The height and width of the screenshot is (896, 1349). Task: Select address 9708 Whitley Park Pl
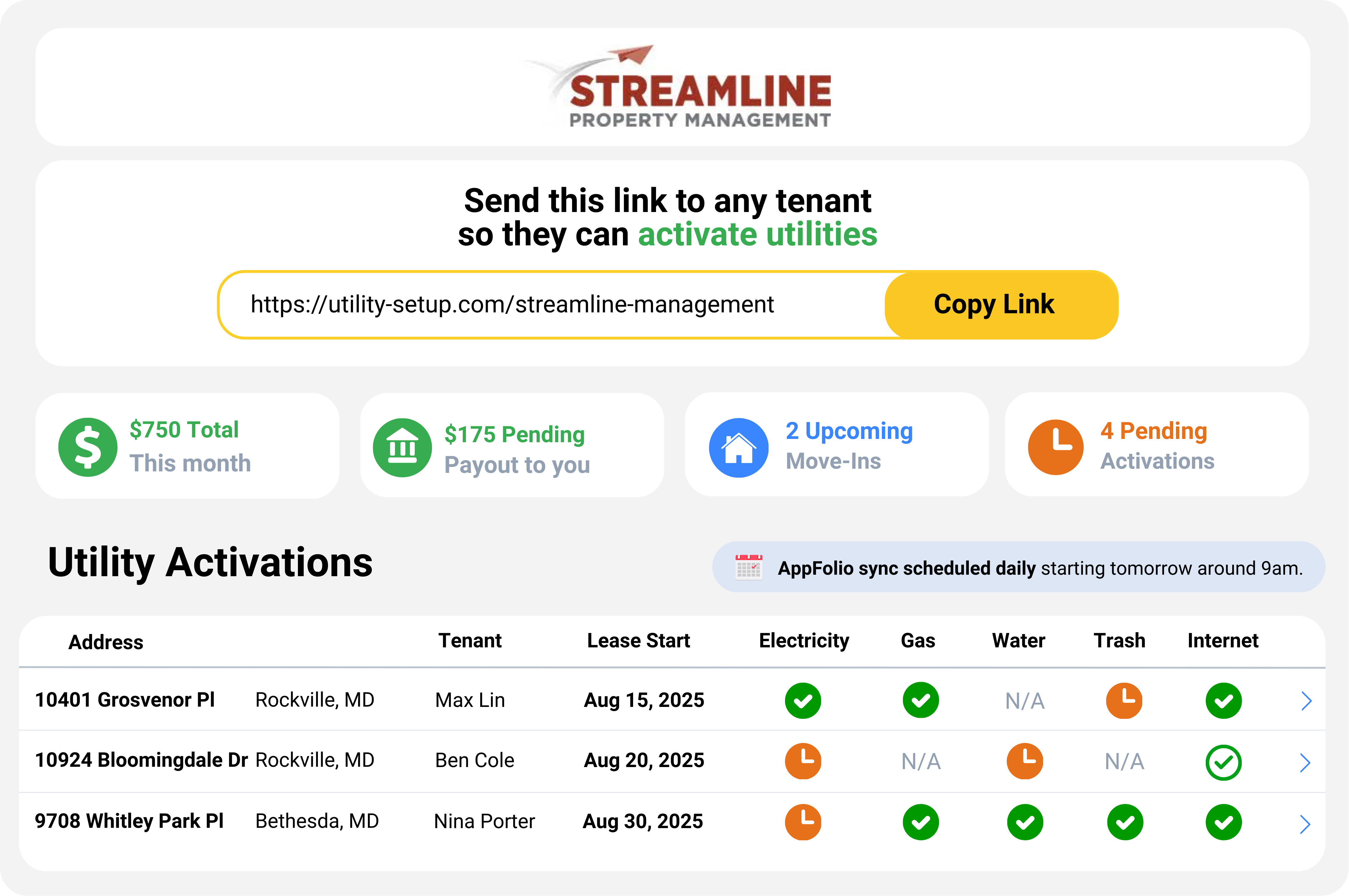pyautogui.click(x=129, y=821)
